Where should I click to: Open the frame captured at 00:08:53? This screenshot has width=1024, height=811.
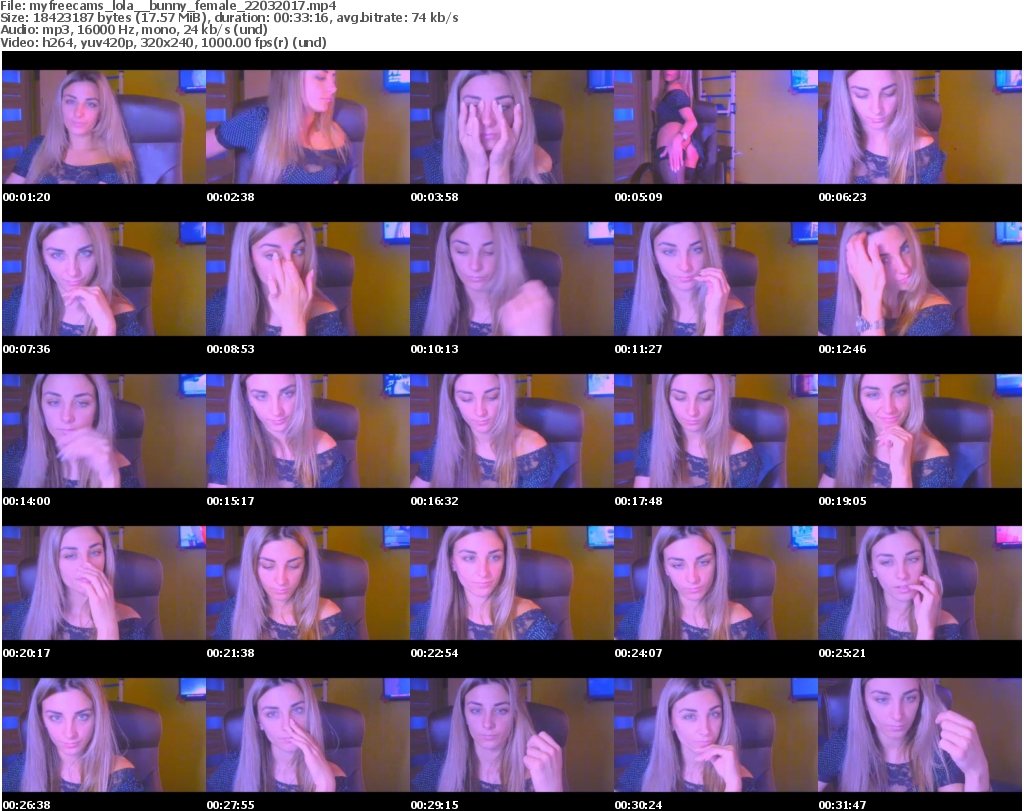click(308, 279)
